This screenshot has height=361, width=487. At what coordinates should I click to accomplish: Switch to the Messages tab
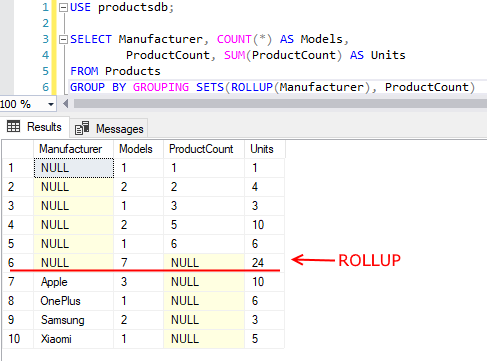(x=109, y=128)
